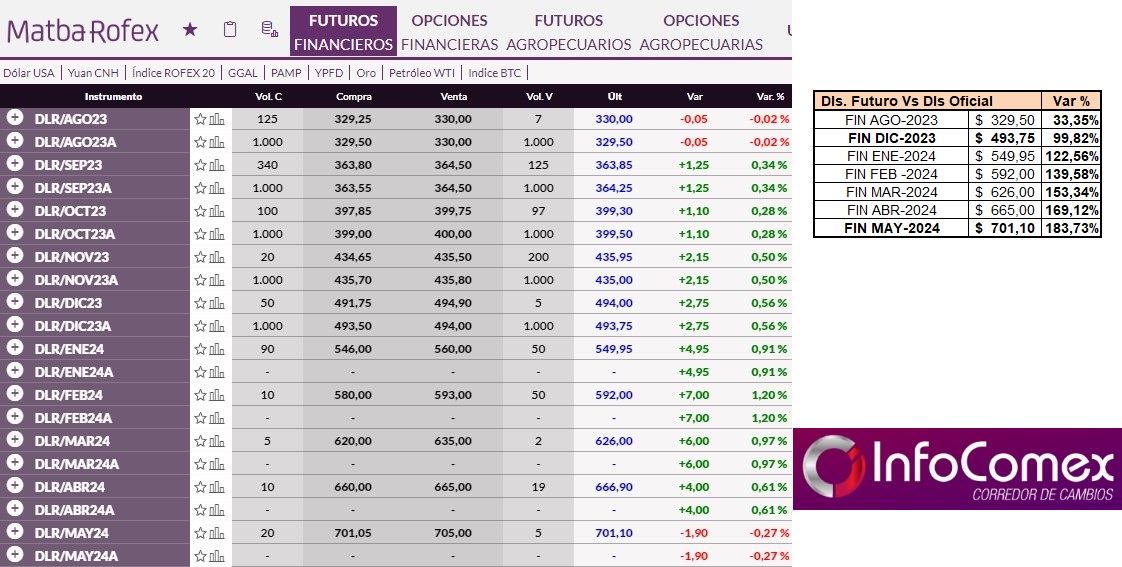Star the DLR/ENE24 instrument
Image resolution: width=1122 pixels, height=567 pixels.
200,349
